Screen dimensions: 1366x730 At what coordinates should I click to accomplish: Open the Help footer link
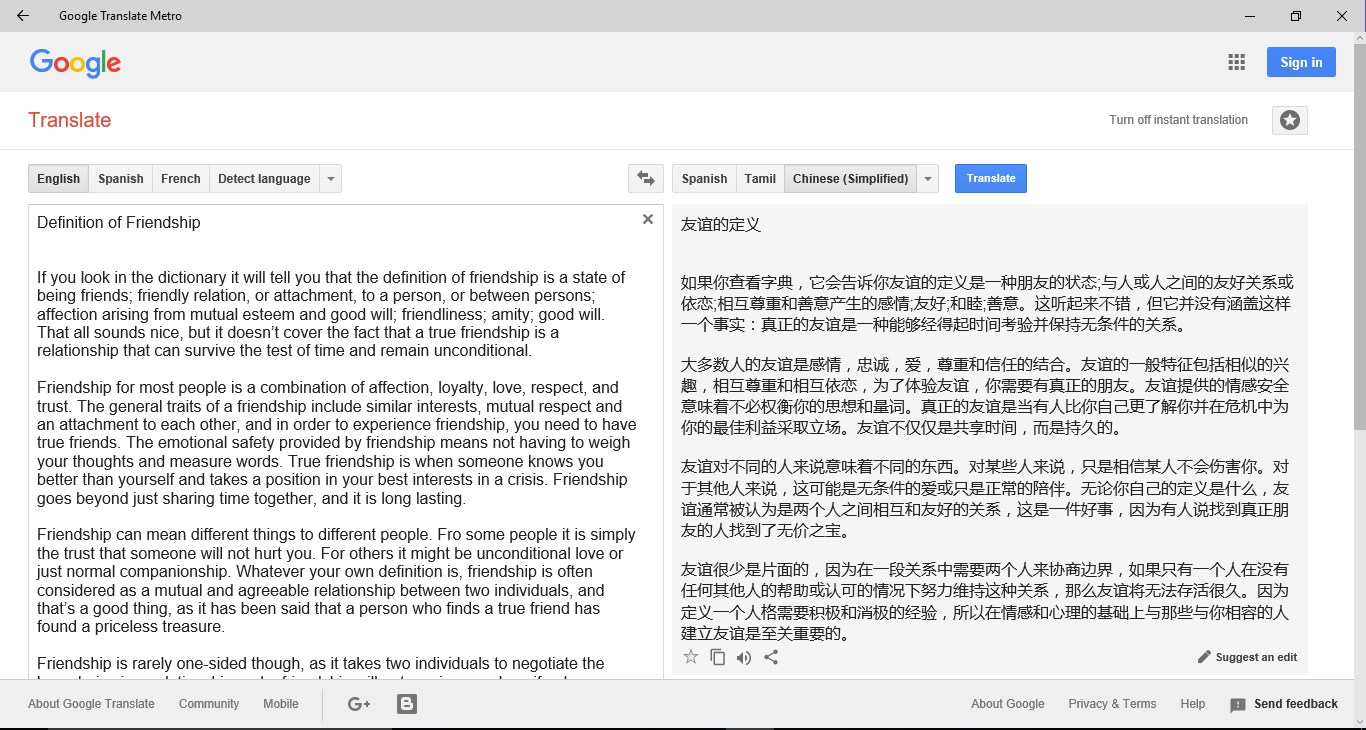click(1193, 704)
